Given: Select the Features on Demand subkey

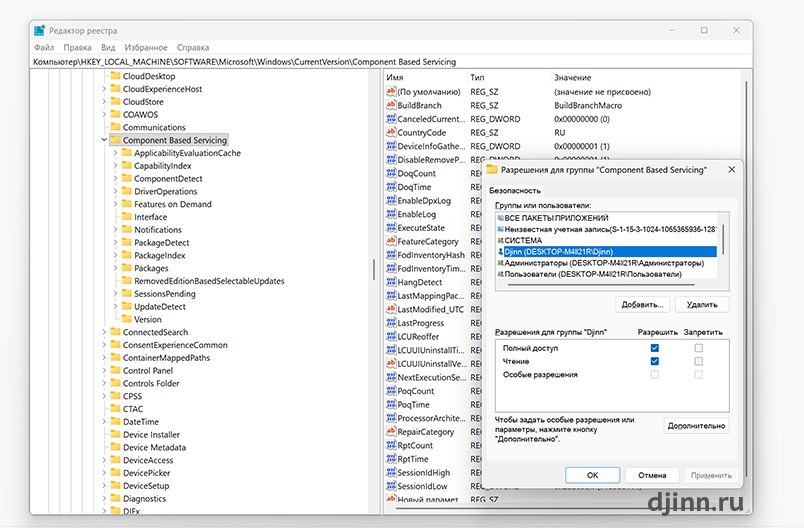Looking at the screenshot, I should pyautogui.click(x=172, y=204).
